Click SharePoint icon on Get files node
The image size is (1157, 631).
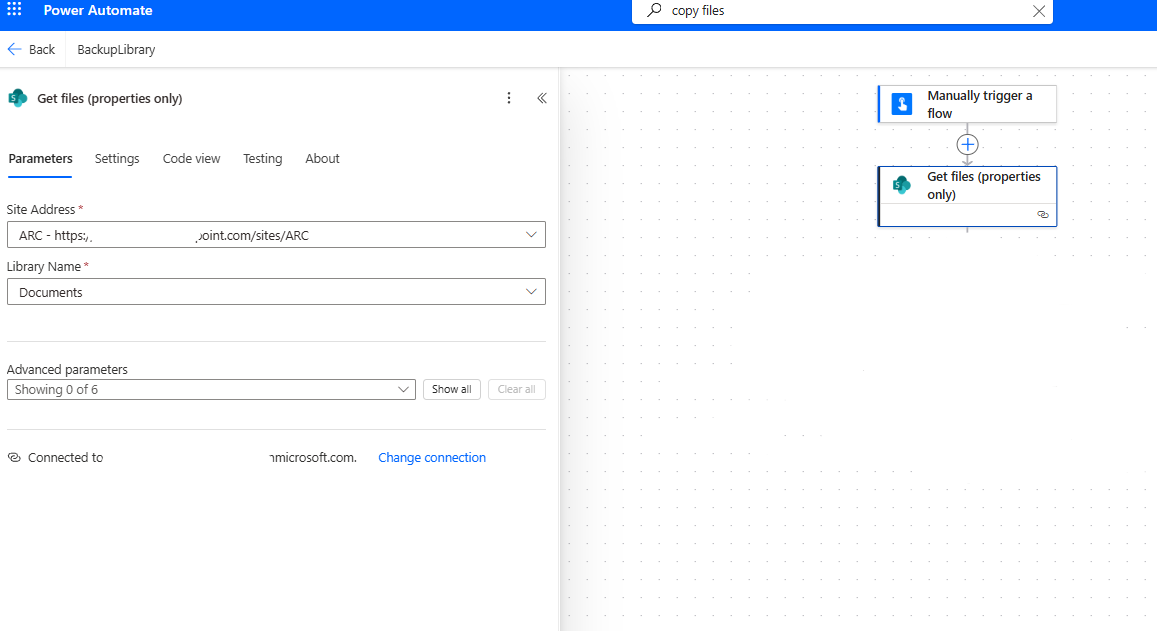pyautogui.click(x=902, y=185)
